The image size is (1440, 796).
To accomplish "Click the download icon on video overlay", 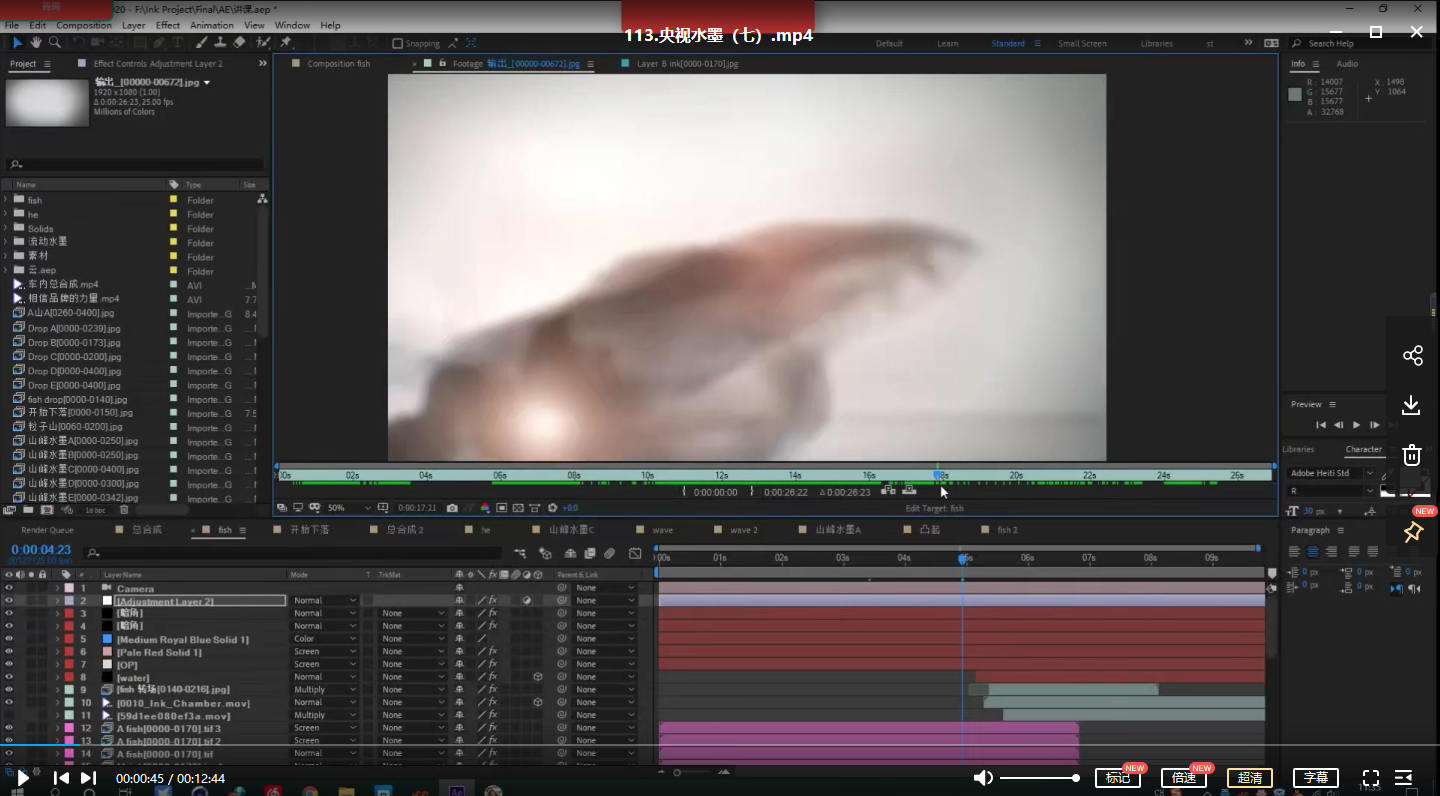I will pyautogui.click(x=1411, y=405).
